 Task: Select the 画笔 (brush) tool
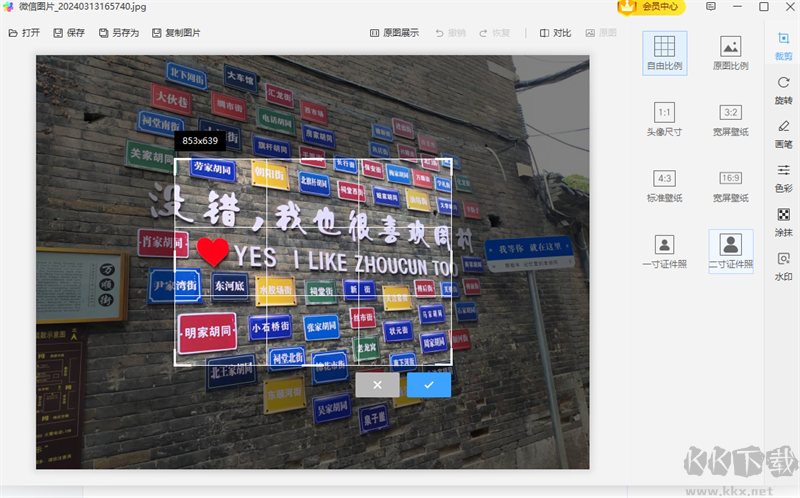783,132
